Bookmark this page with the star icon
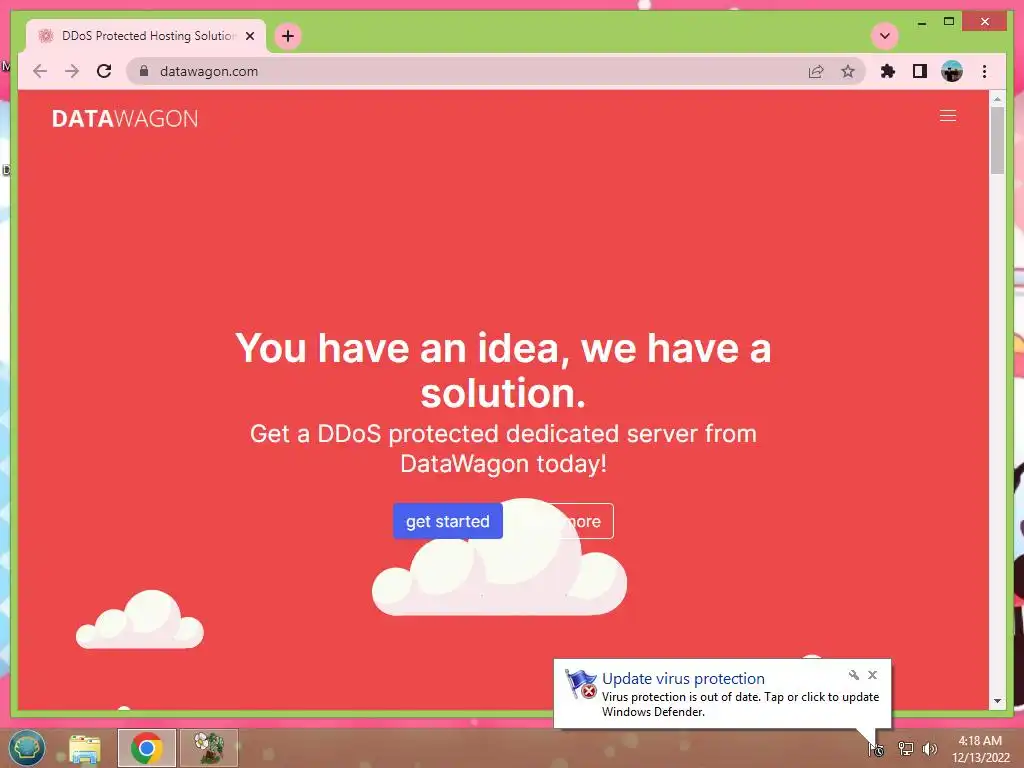 (848, 71)
